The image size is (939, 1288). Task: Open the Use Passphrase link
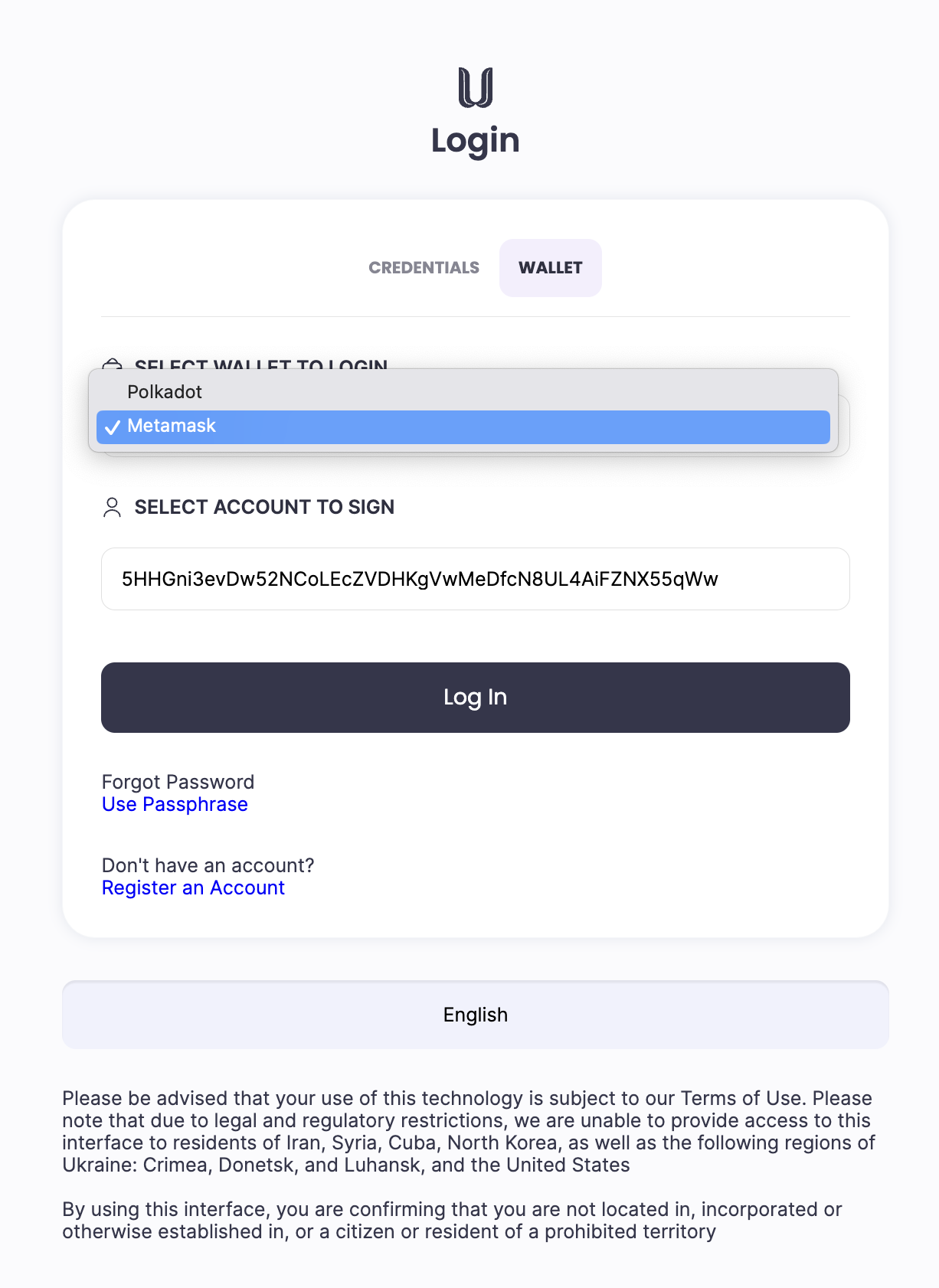tap(175, 805)
